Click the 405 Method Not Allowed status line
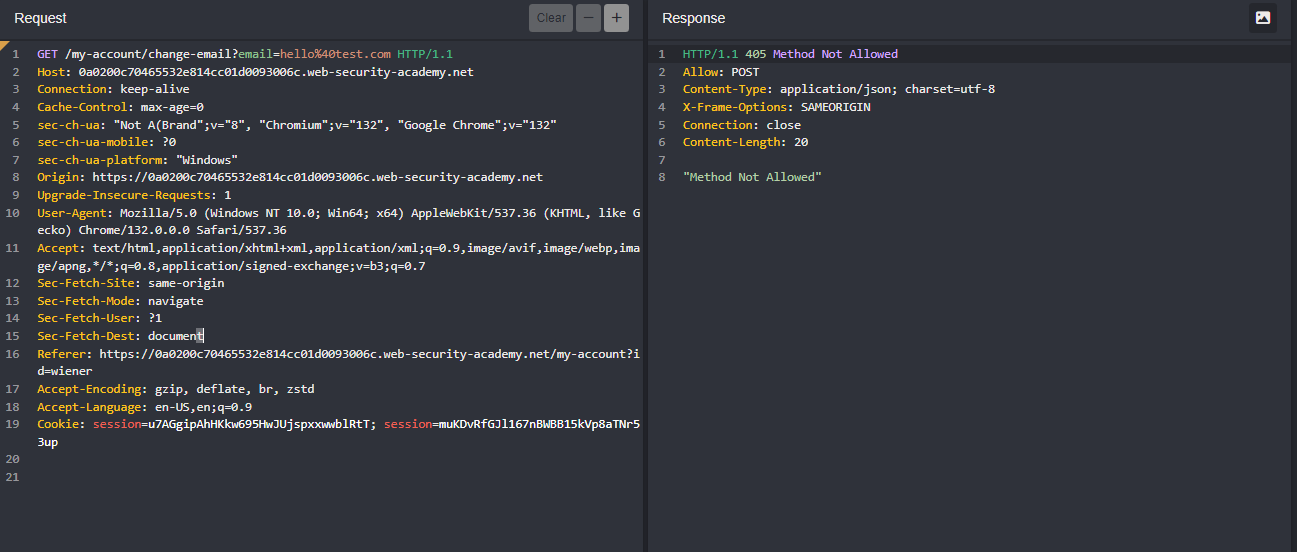The height and width of the screenshot is (552, 1297). [790, 54]
